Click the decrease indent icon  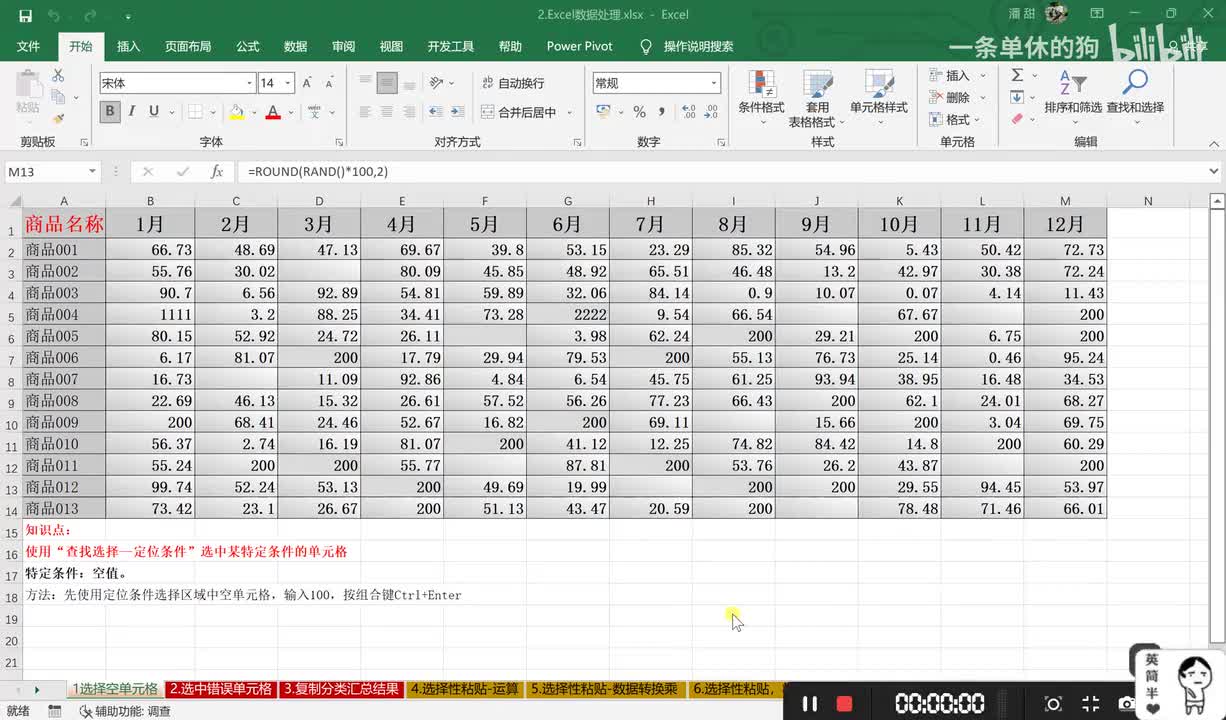pos(436,112)
